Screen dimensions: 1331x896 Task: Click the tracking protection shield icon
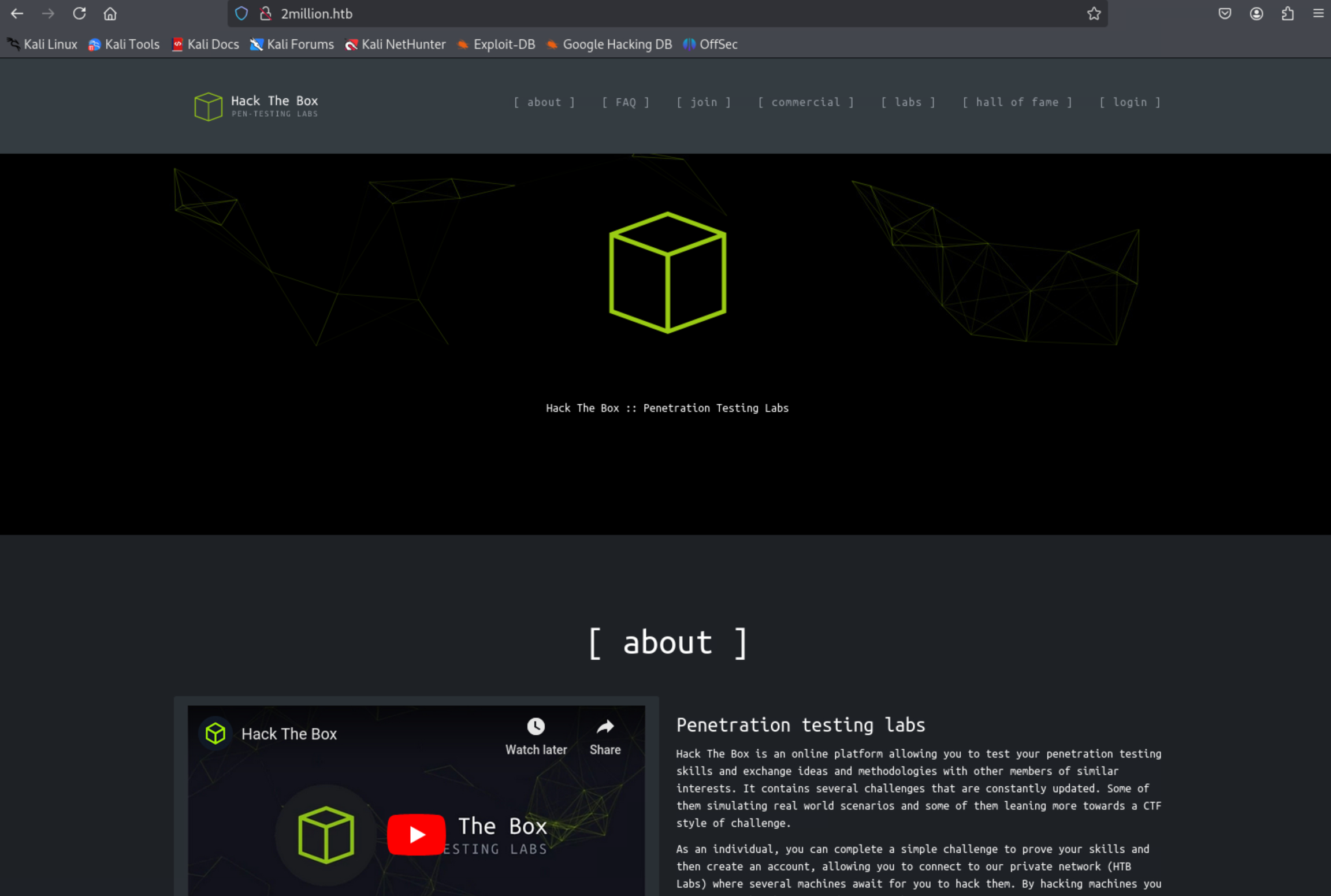click(x=241, y=14)
